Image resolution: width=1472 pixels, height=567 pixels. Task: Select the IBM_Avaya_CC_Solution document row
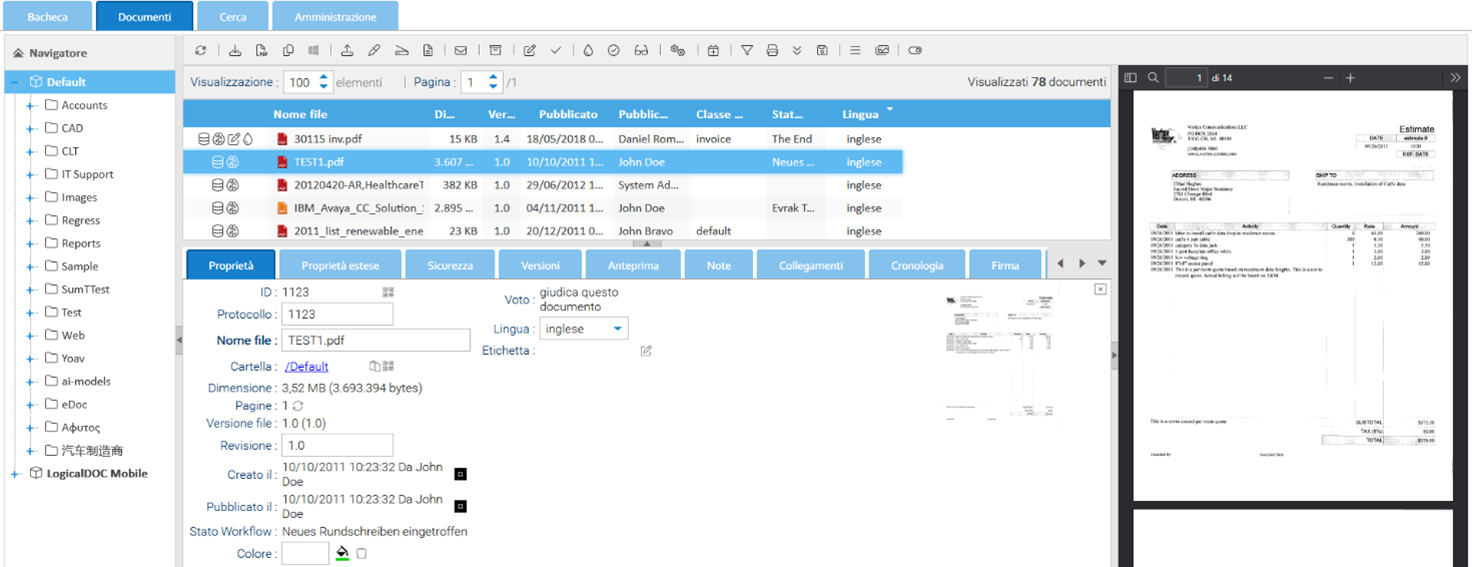pos(543,208)
